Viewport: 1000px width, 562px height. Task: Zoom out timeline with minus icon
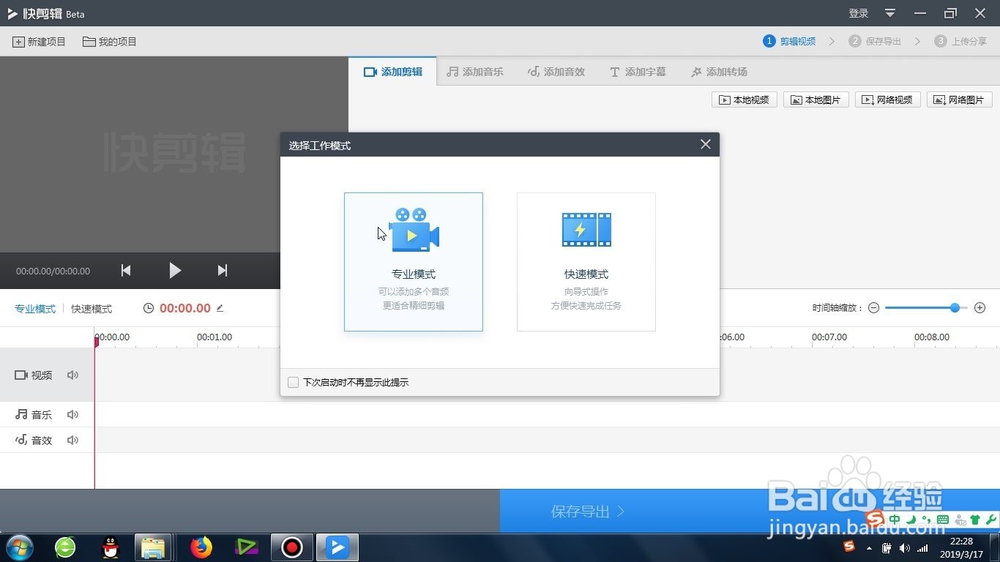pyautogui.click(x=874, y=308)
